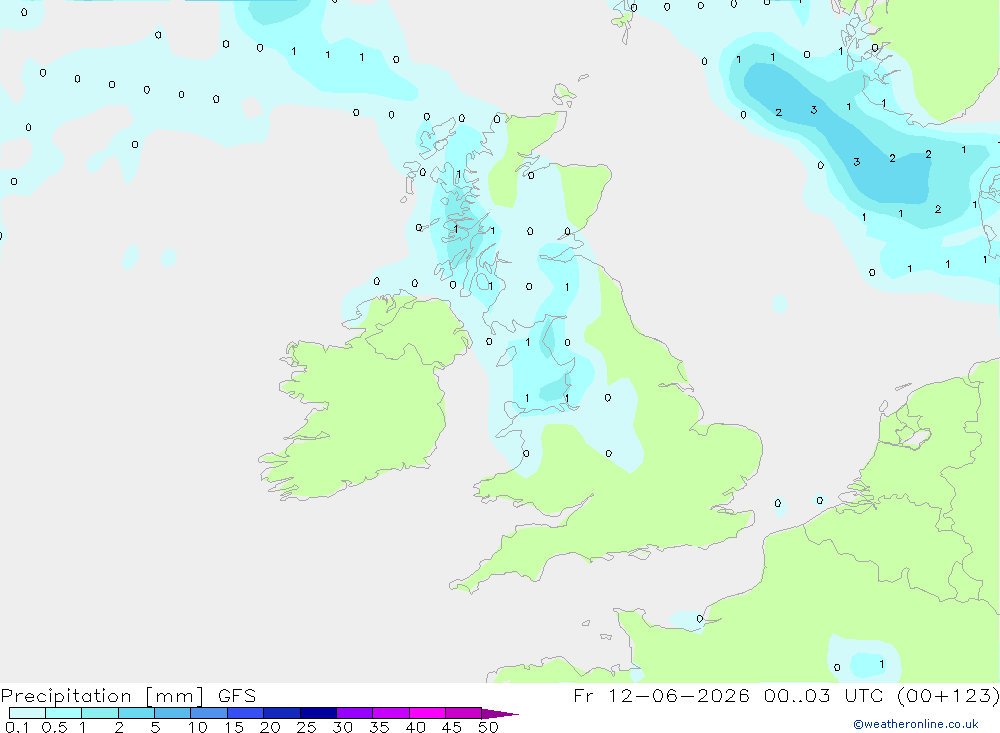Screen dimensions: 1000x733
Task: Click the 1–2 mm legend color box
Action: coord(100,713)
